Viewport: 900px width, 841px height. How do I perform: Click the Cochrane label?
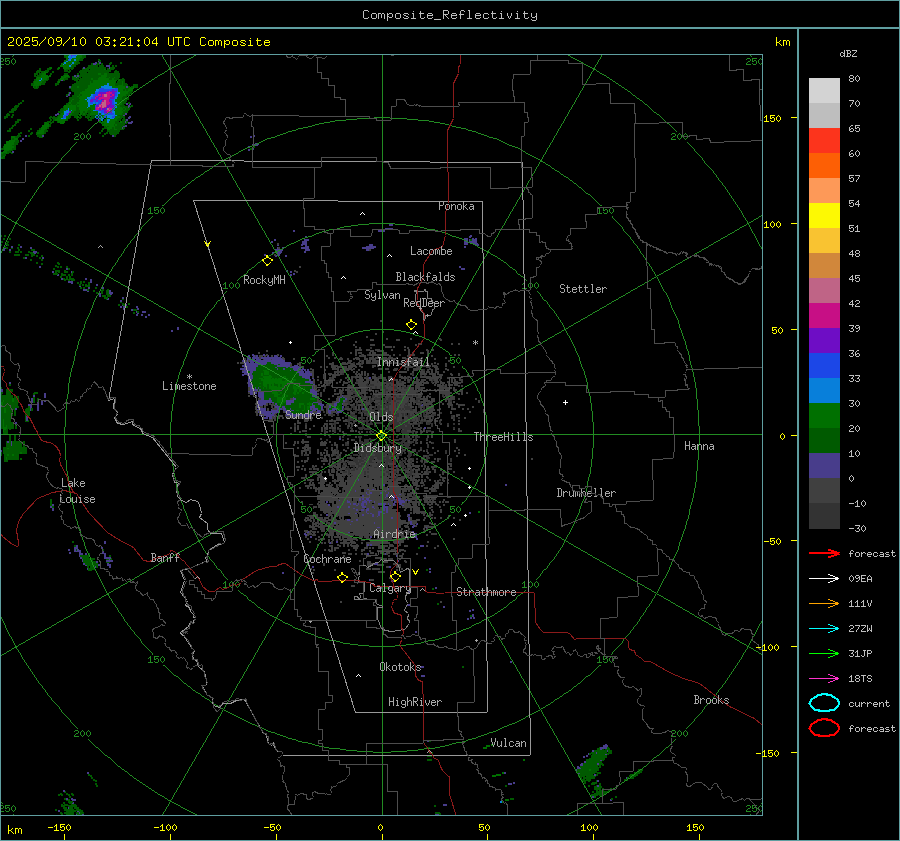(327, 559)
